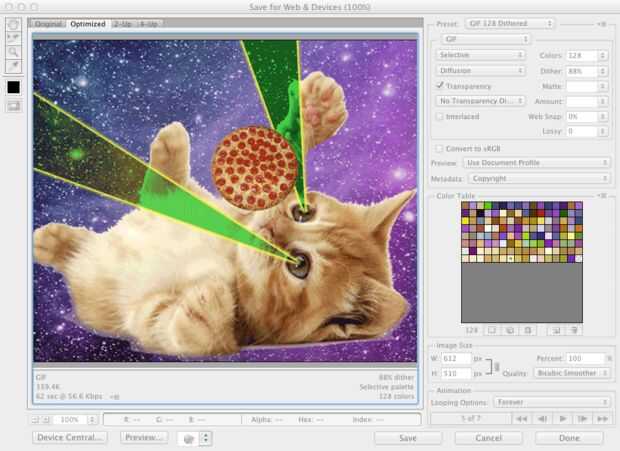Open the download speed preview menu icon

[114, 396]
